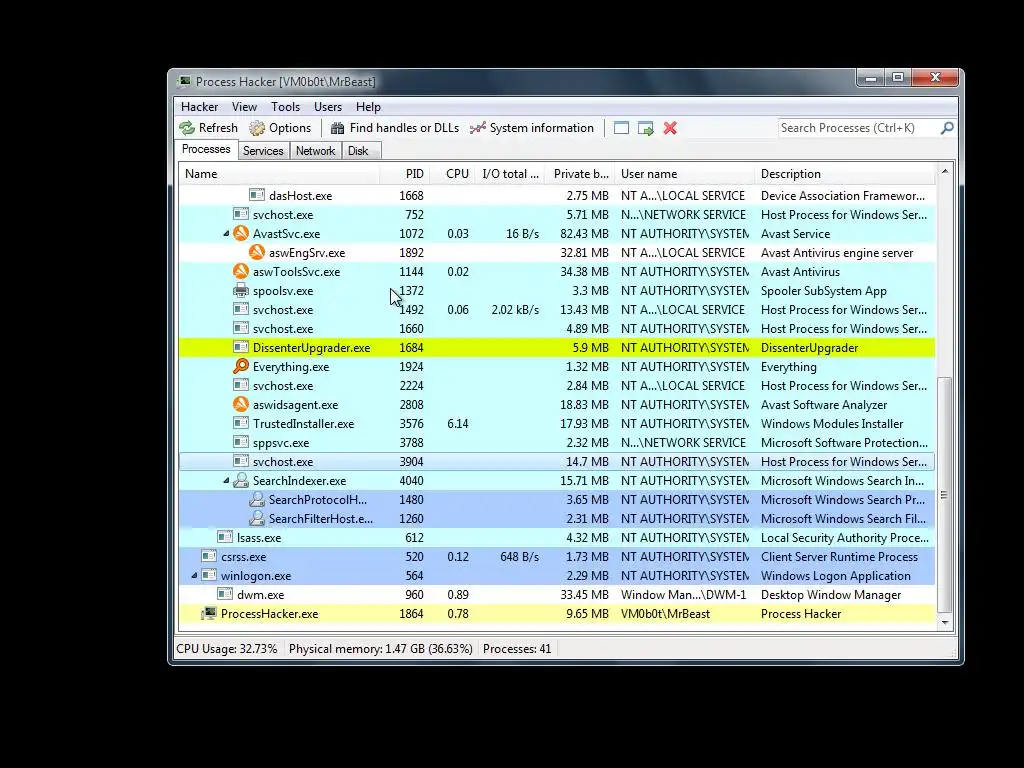Select the csrss.exe process row

coord(557,556)
